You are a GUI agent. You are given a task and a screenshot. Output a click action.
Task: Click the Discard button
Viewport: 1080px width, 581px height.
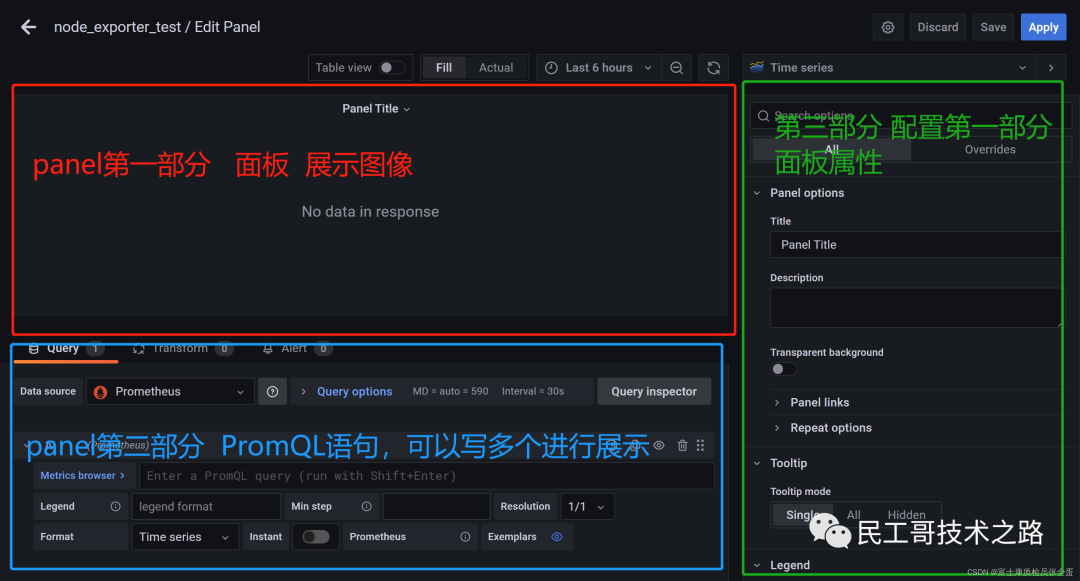tap(937, 28)
